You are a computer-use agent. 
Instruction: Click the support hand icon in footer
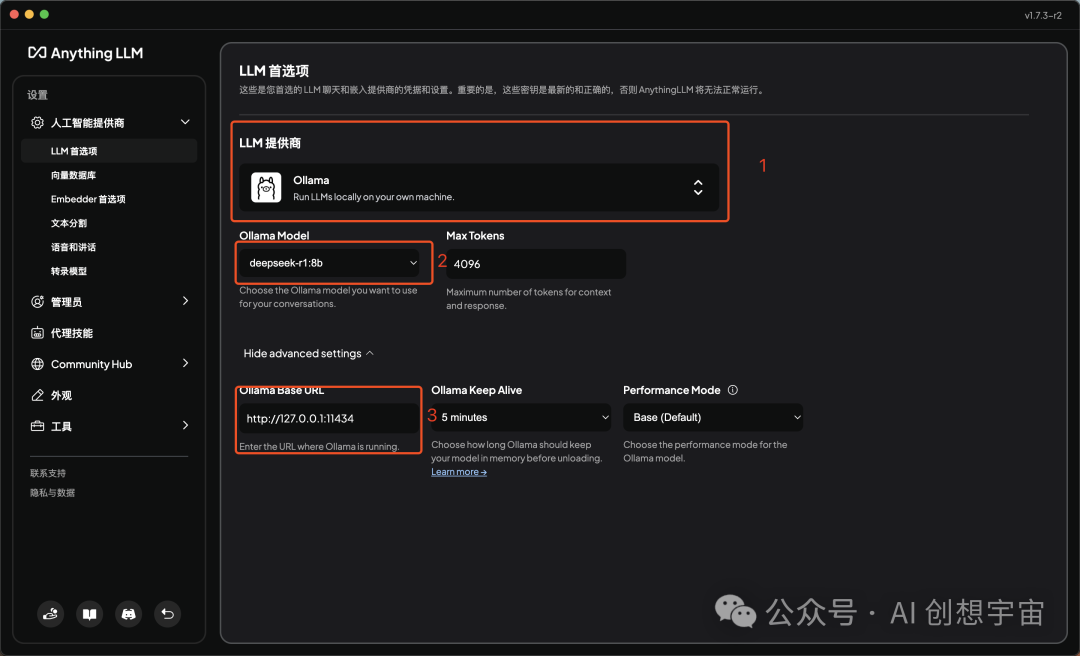tap(50, 614)
